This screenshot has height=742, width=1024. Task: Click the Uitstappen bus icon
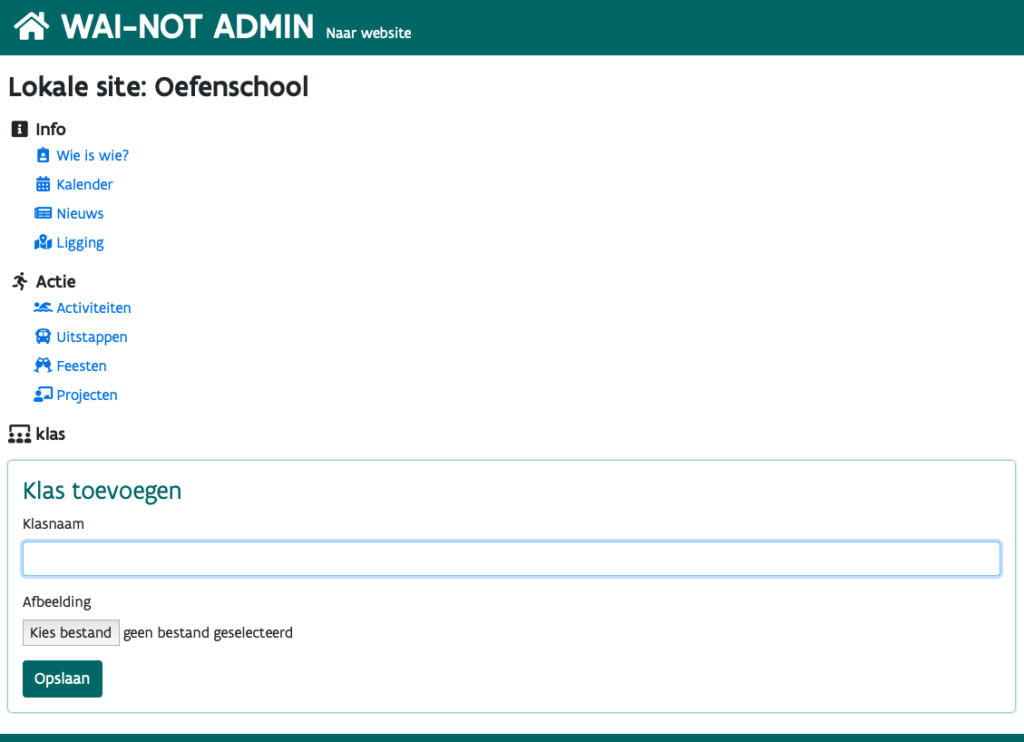[x=43, y=336]
